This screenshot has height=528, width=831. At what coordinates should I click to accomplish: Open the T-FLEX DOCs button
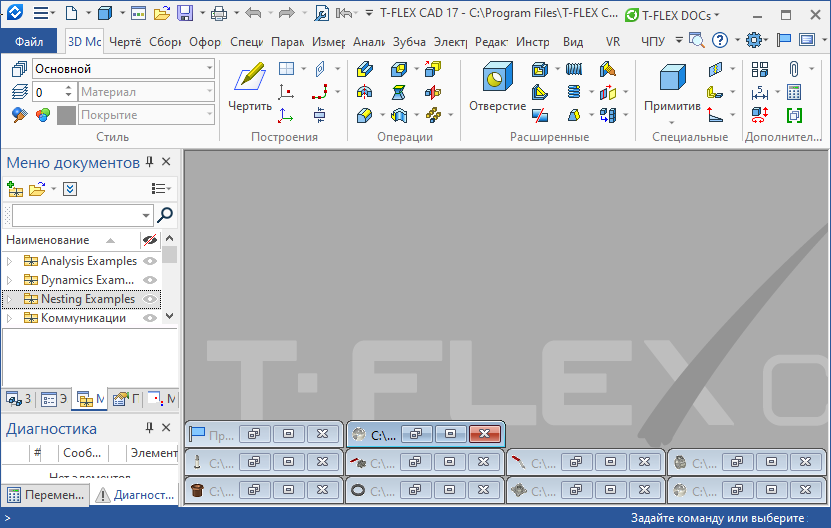(661, 15)
